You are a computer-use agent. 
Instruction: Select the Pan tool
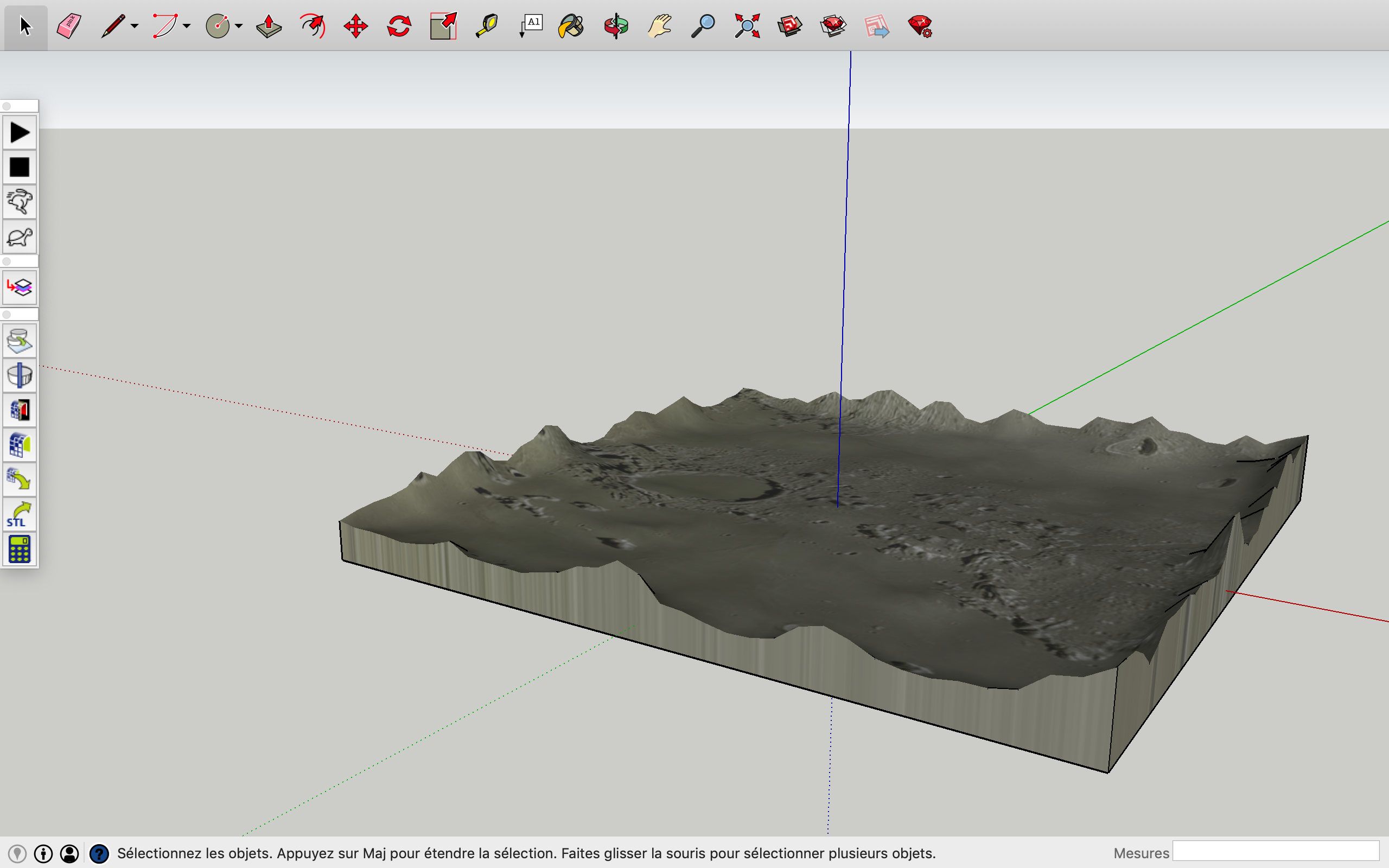[x=659, y=26]
